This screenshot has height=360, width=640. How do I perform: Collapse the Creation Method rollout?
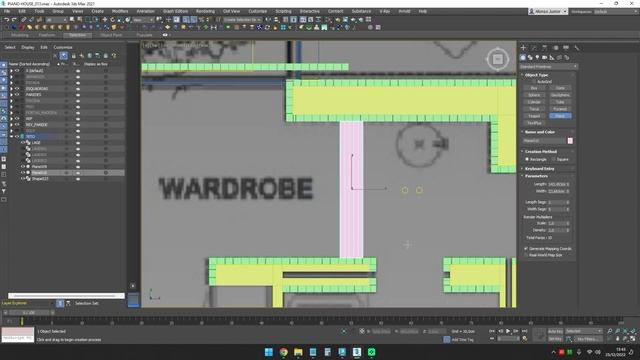540,151
